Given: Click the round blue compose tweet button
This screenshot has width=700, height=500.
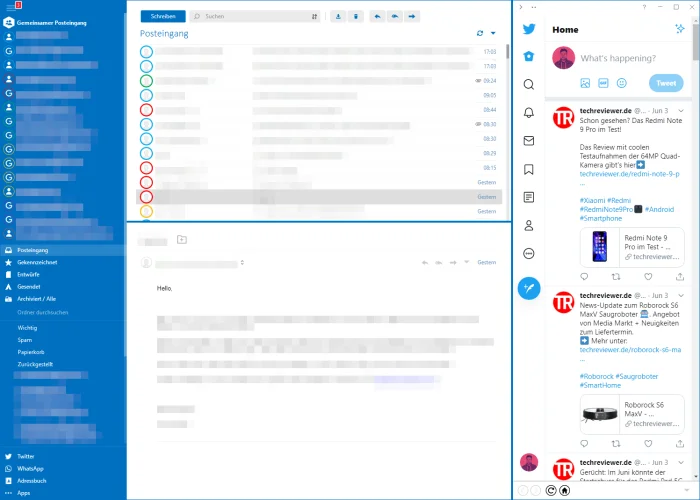Looking at the screenshot, I should pyautogui.click(x=529, y=288).
